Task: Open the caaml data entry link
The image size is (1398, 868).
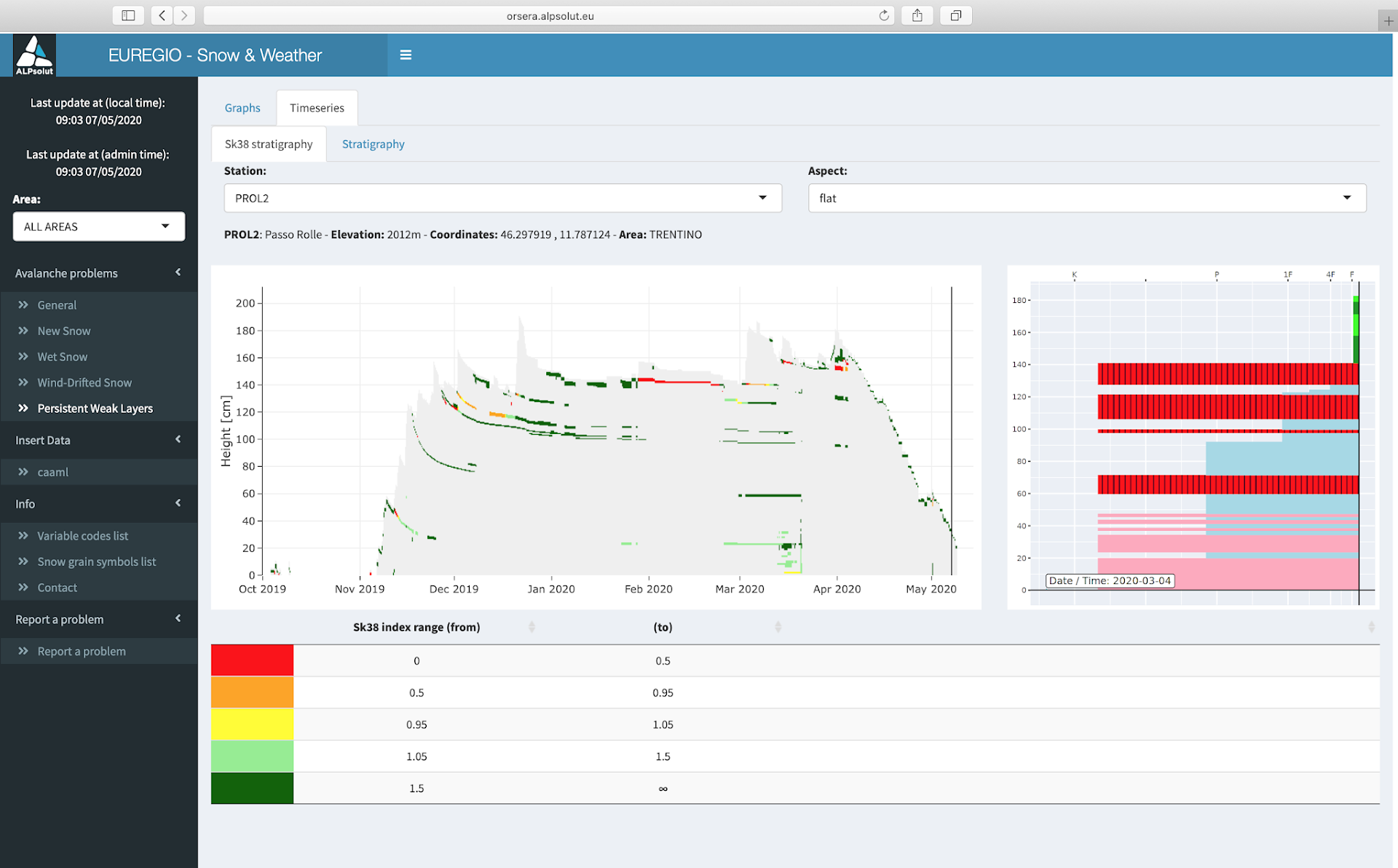Action: tap(53, 472)
